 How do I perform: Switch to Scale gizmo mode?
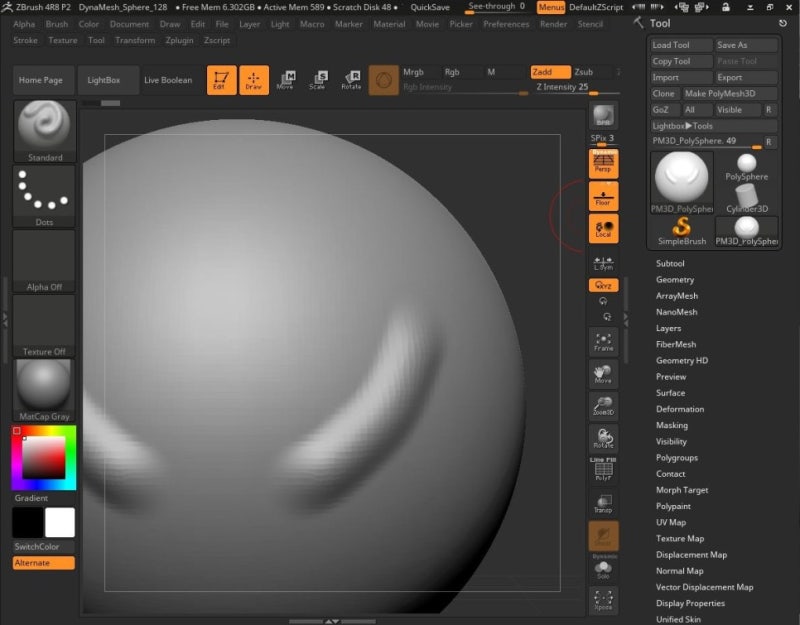(x=318, y=80)
